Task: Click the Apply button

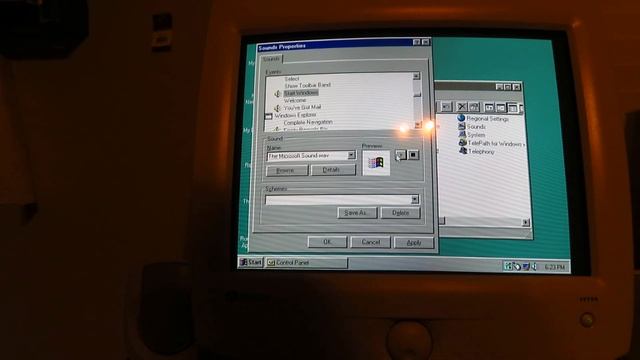Action: tap(413, 242)
